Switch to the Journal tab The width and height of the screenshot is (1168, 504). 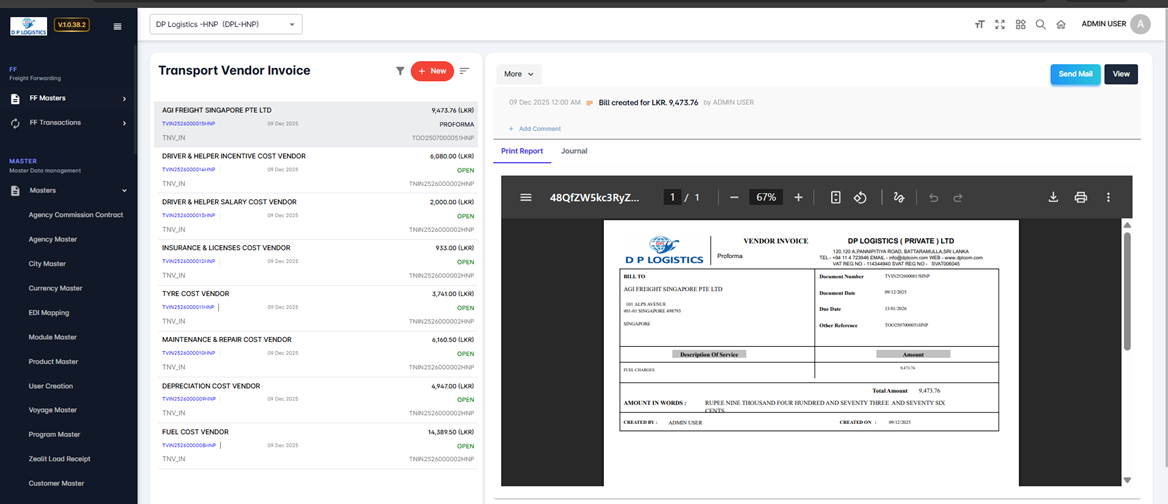click(x=574, y=151)
